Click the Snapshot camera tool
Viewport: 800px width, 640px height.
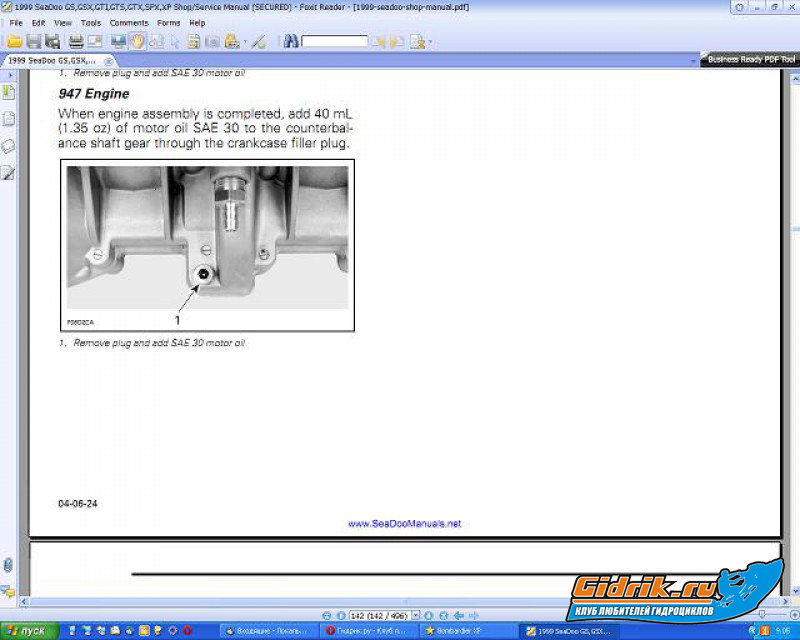pyautogui.click(x=212, y=42)
